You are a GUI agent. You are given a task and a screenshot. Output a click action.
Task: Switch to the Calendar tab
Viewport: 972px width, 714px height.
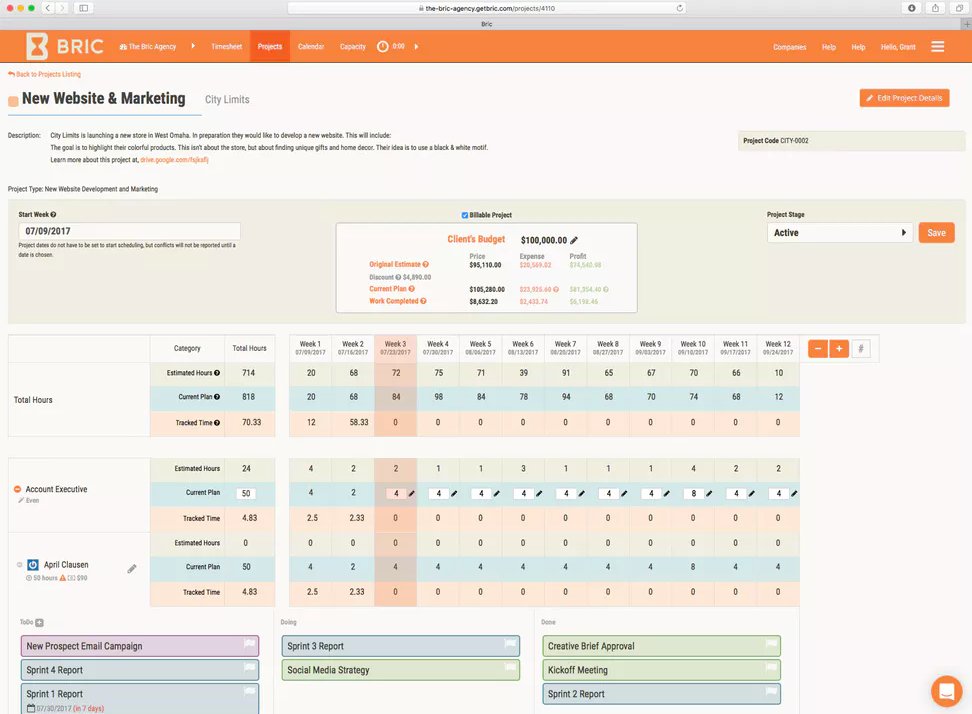[310, 46]
